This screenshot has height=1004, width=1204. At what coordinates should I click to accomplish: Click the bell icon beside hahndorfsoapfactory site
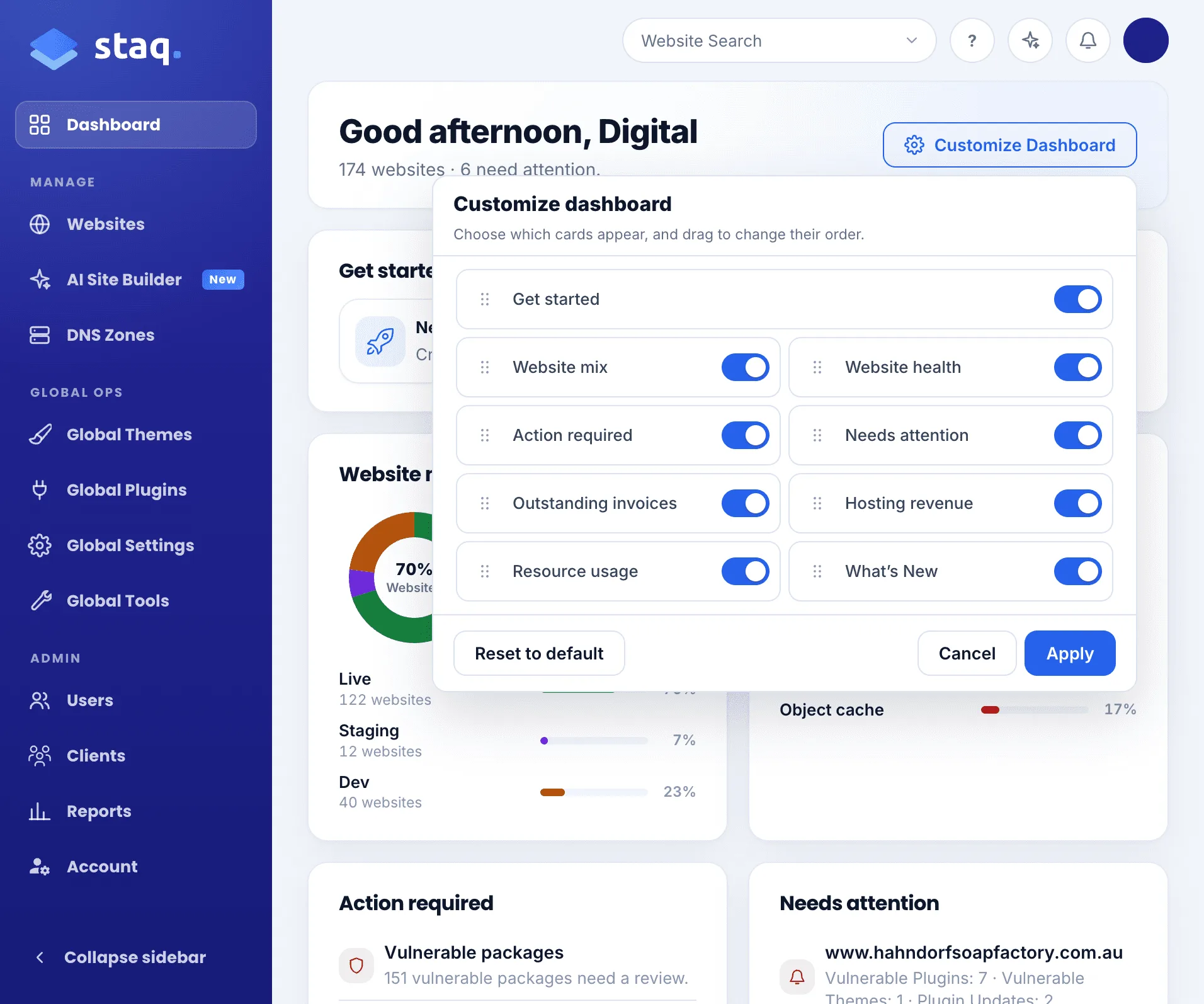[x=797, y=976]
